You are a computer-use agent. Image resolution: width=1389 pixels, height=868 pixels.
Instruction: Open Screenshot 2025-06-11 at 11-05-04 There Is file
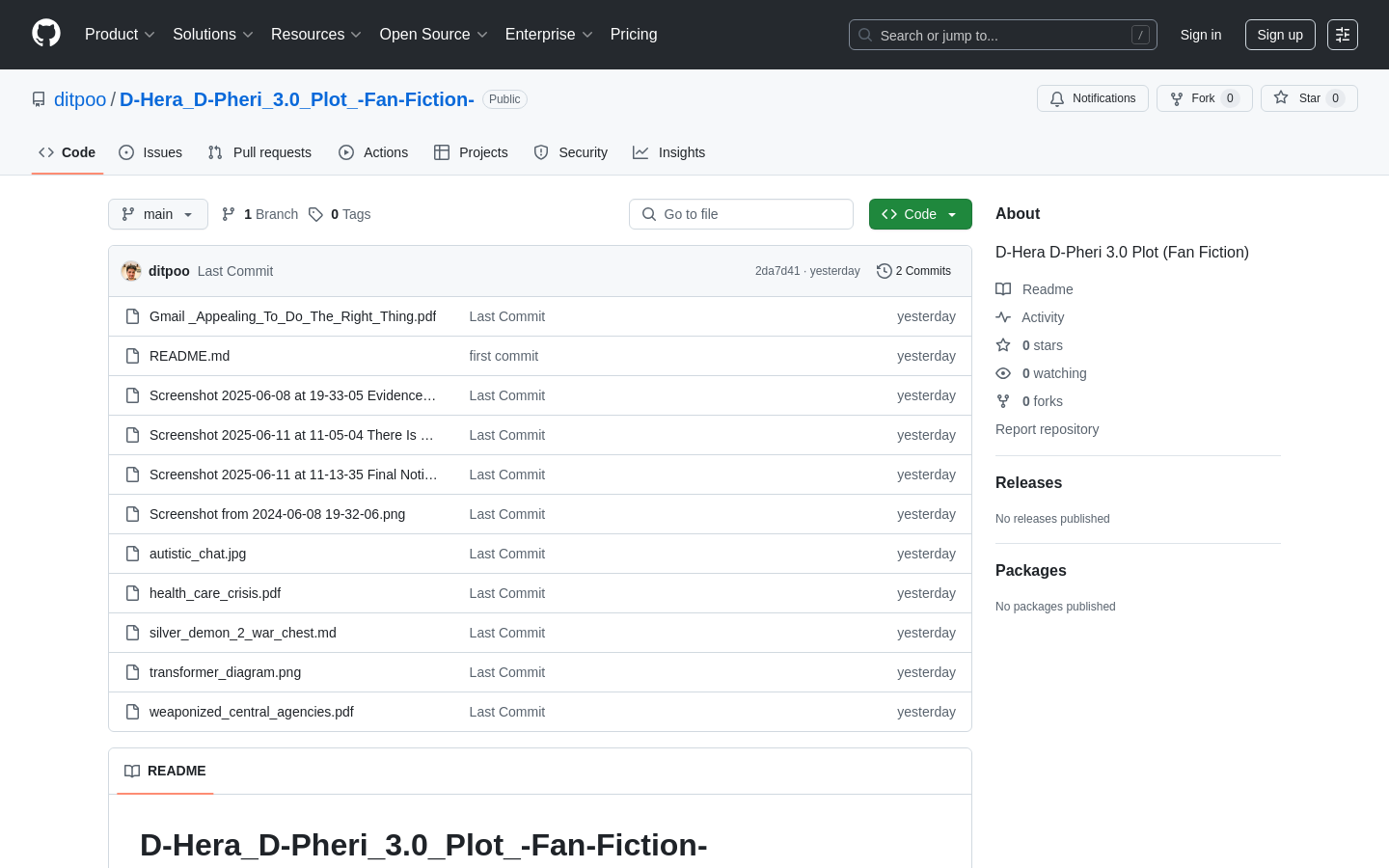coord(291,435)
